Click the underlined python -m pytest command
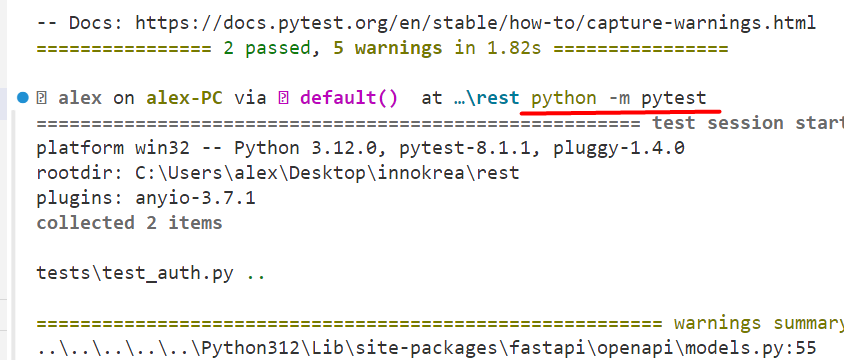 coord(618,98)
